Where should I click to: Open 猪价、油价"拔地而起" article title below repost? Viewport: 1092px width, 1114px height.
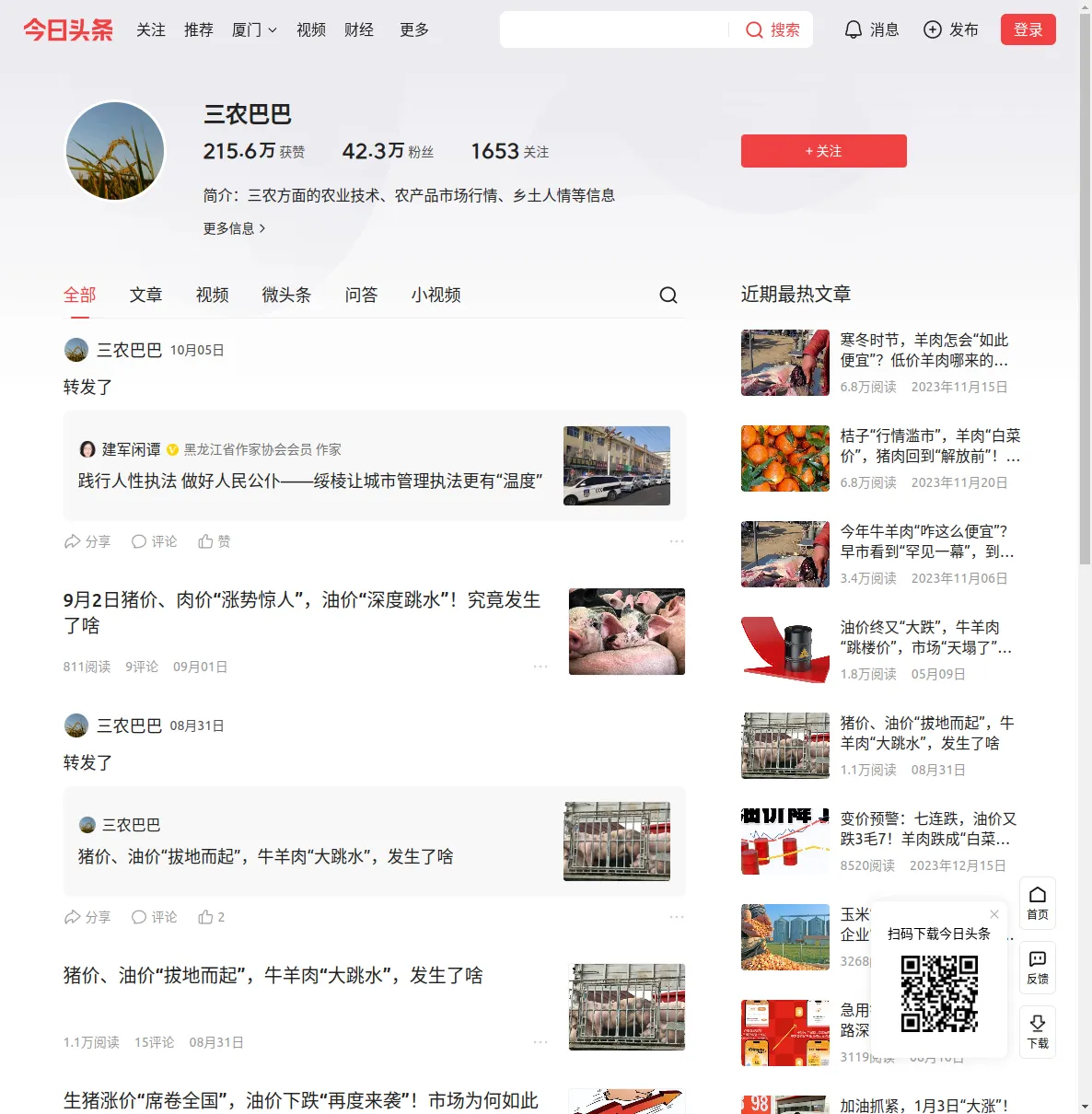tap(273, 975)
